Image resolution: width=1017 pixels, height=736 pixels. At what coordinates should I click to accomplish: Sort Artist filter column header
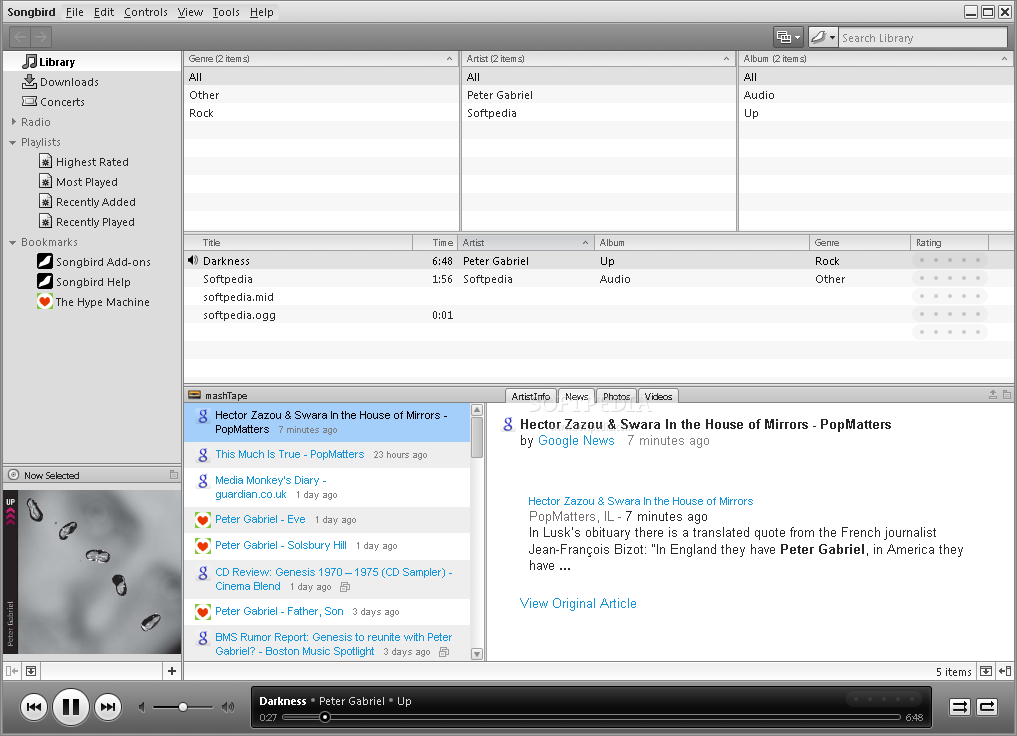(x=598, y=58)
